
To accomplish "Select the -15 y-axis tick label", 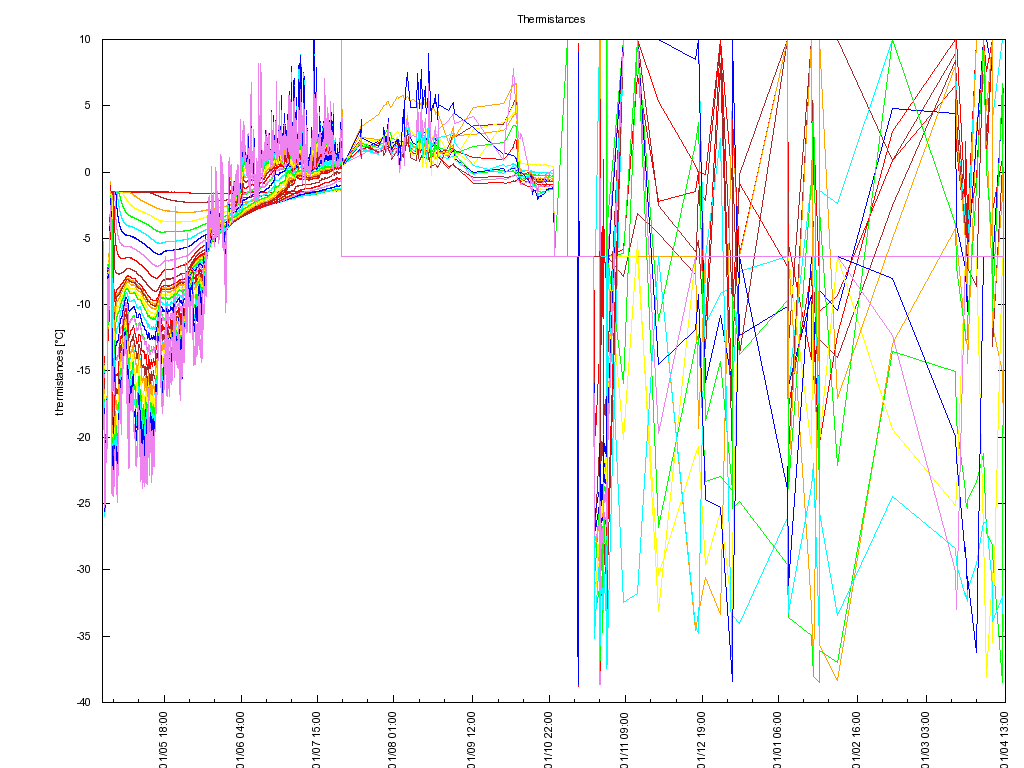I will point(83,371).
